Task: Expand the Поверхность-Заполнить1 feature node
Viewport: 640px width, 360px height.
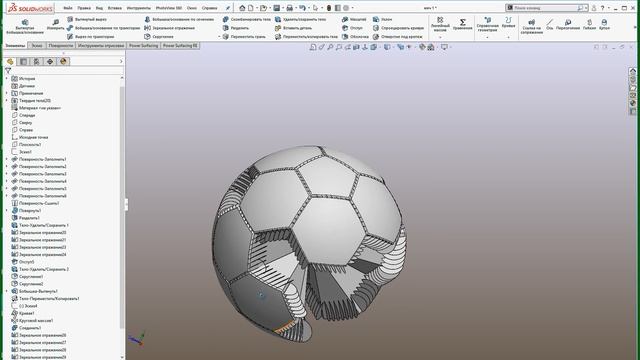Action: (7, 159)
